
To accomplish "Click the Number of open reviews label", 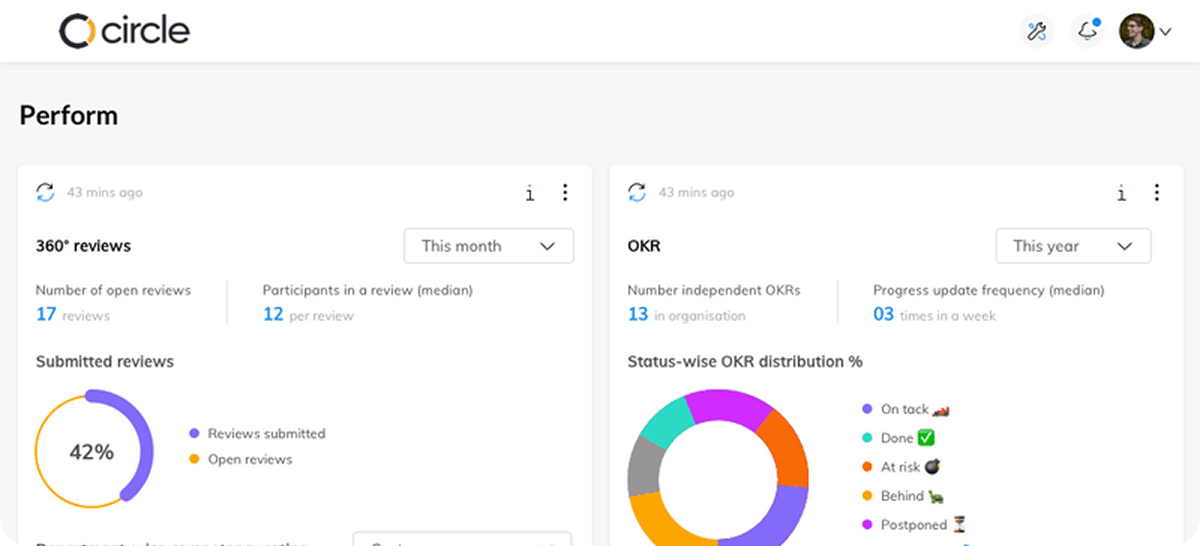I will click(113, 290).
